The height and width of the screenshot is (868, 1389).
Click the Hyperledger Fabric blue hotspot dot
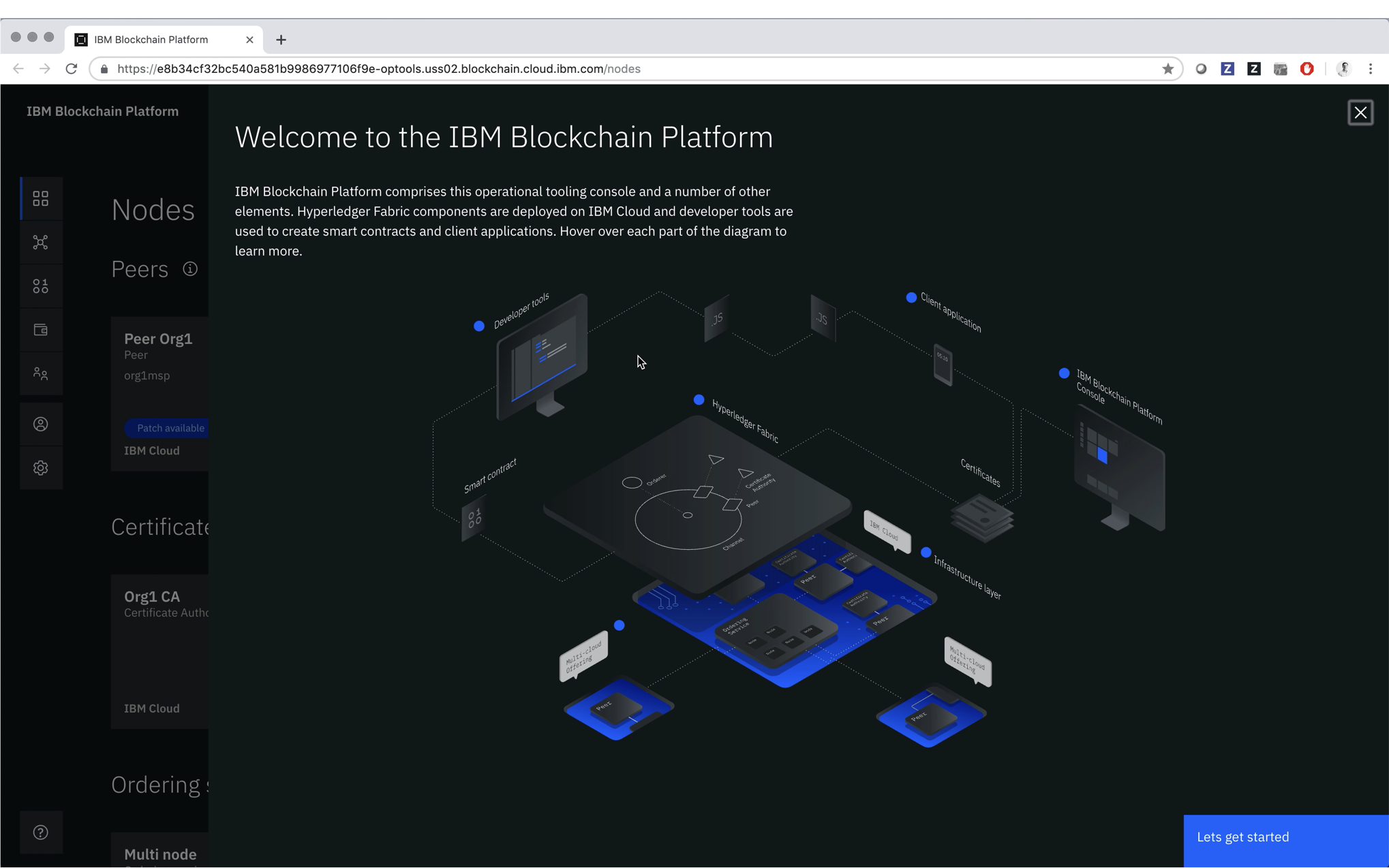point(699,400)
